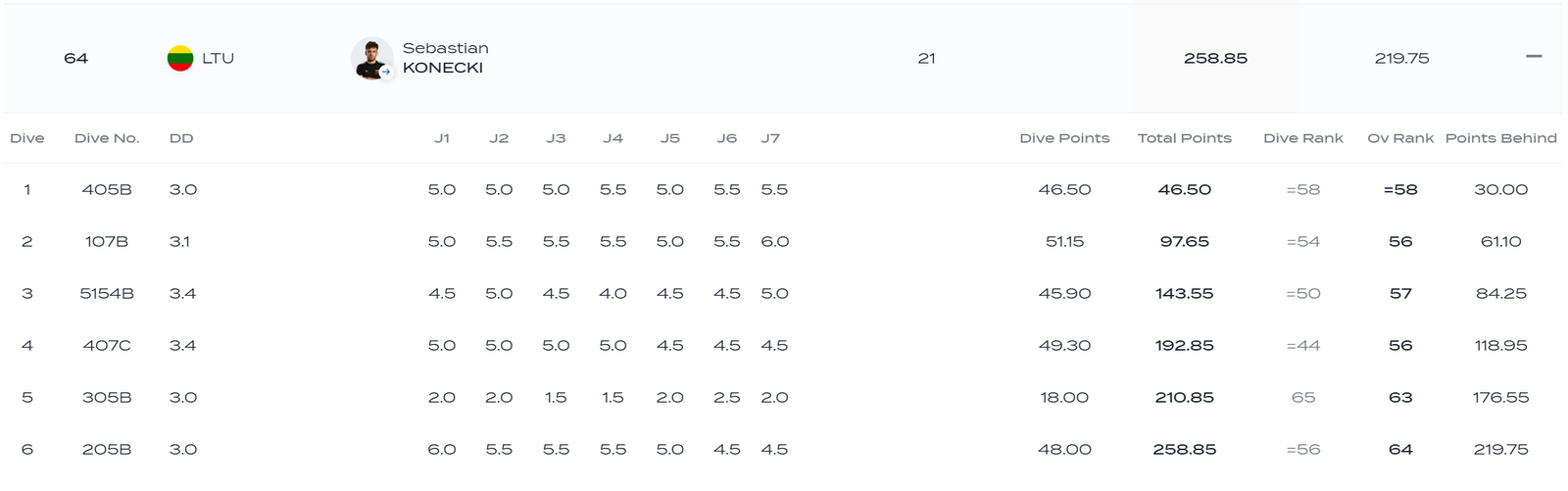Open Sebastian Konecki's profile photo
This screenshot has width=1568, height=491.
click(370, 58)
